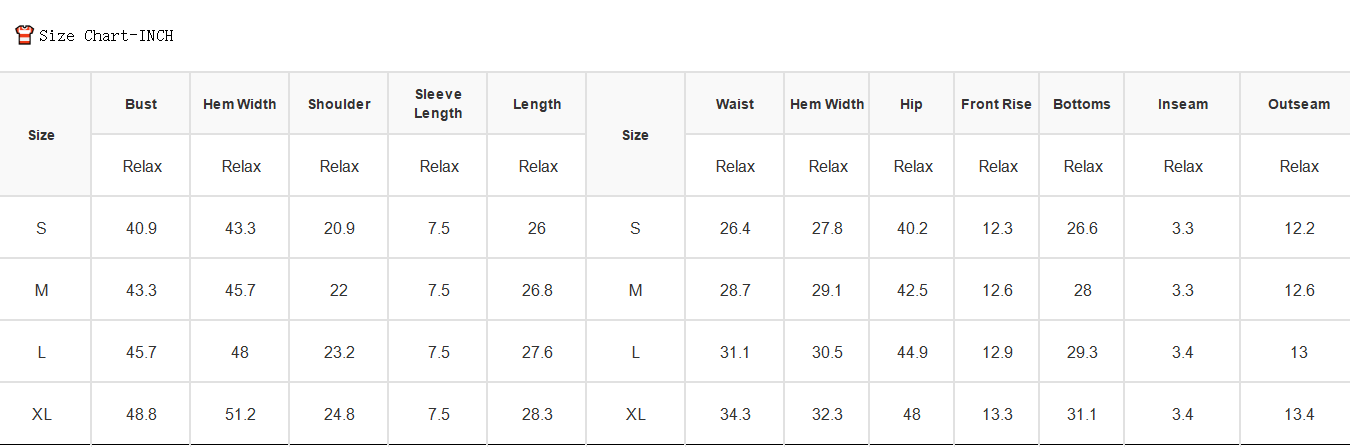Select the XL waist value 34.3
Viewport: 1350px width, 447px height.
tap(735, 414)
